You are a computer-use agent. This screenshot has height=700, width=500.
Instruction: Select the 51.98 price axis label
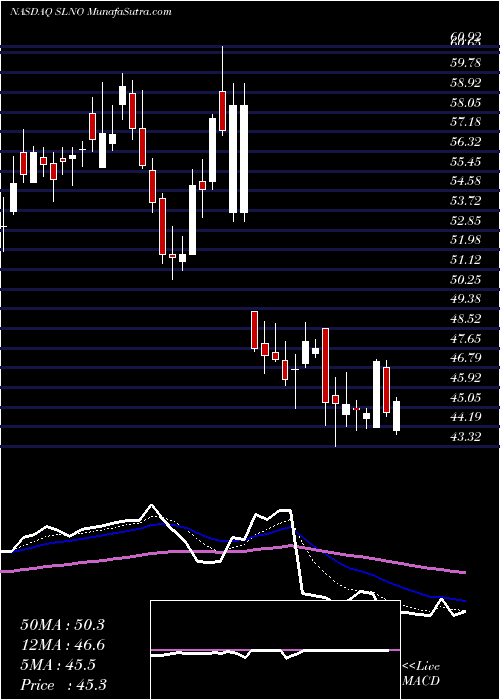[466, 240]
